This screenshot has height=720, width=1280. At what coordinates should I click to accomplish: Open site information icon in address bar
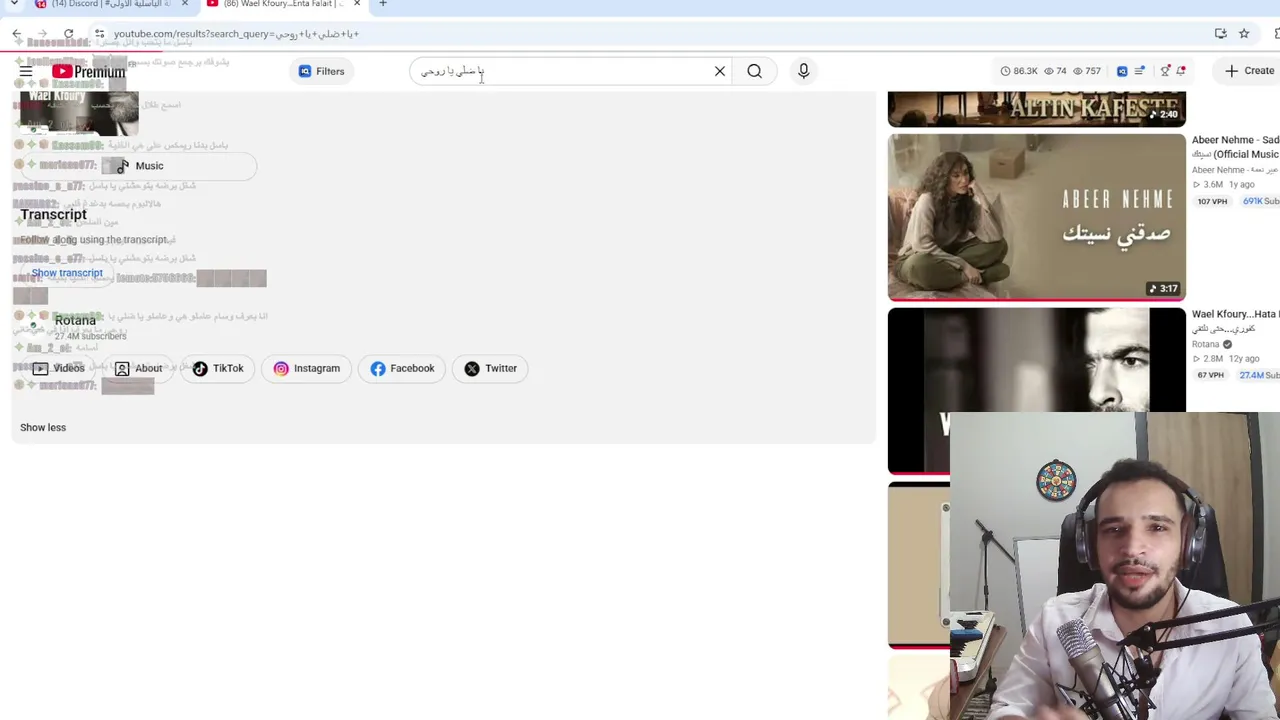pyautogui.click(x=99, y=34)
